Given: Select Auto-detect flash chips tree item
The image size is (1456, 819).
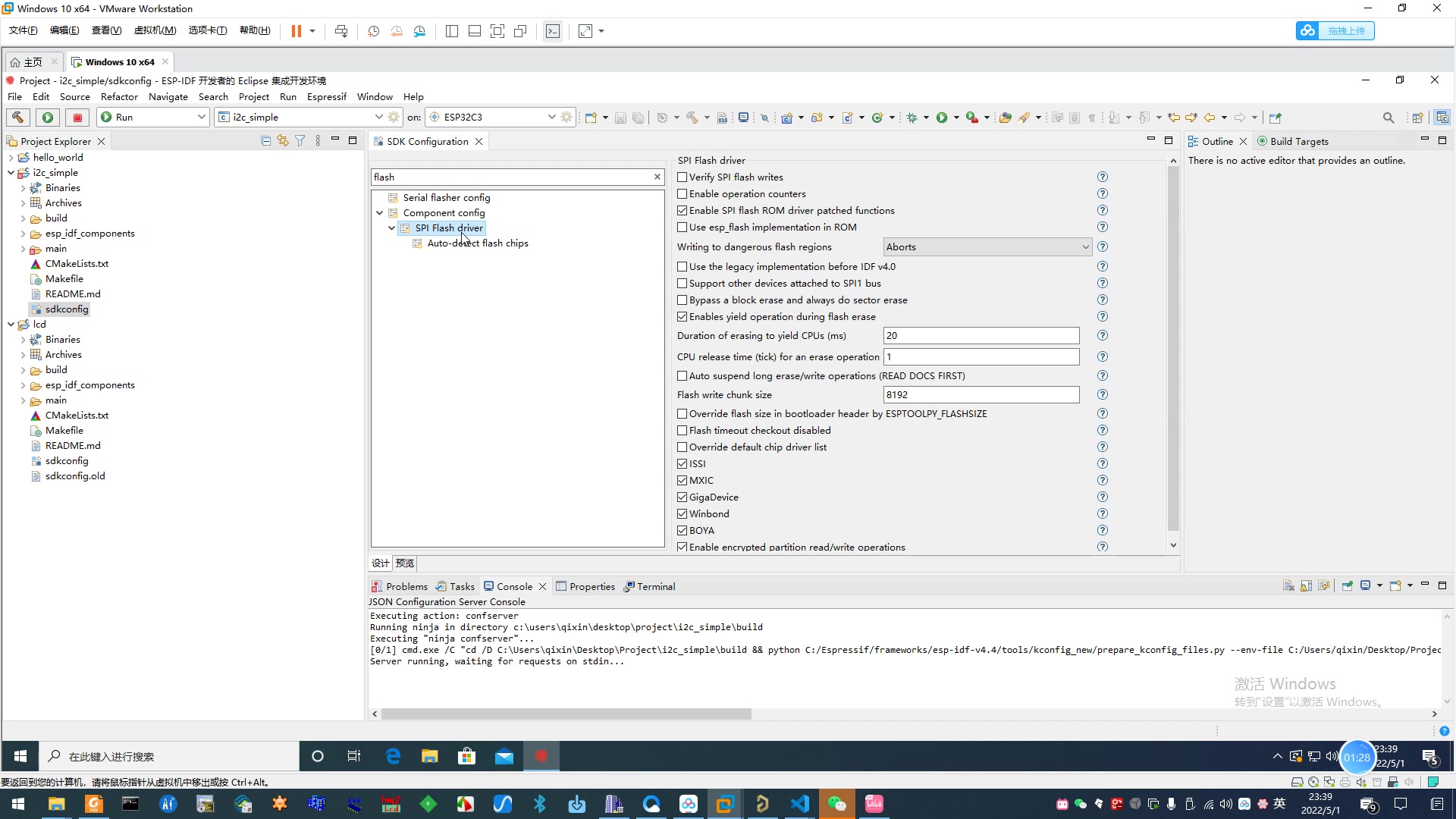Looking at the screenshot, I should coord(478,243).
